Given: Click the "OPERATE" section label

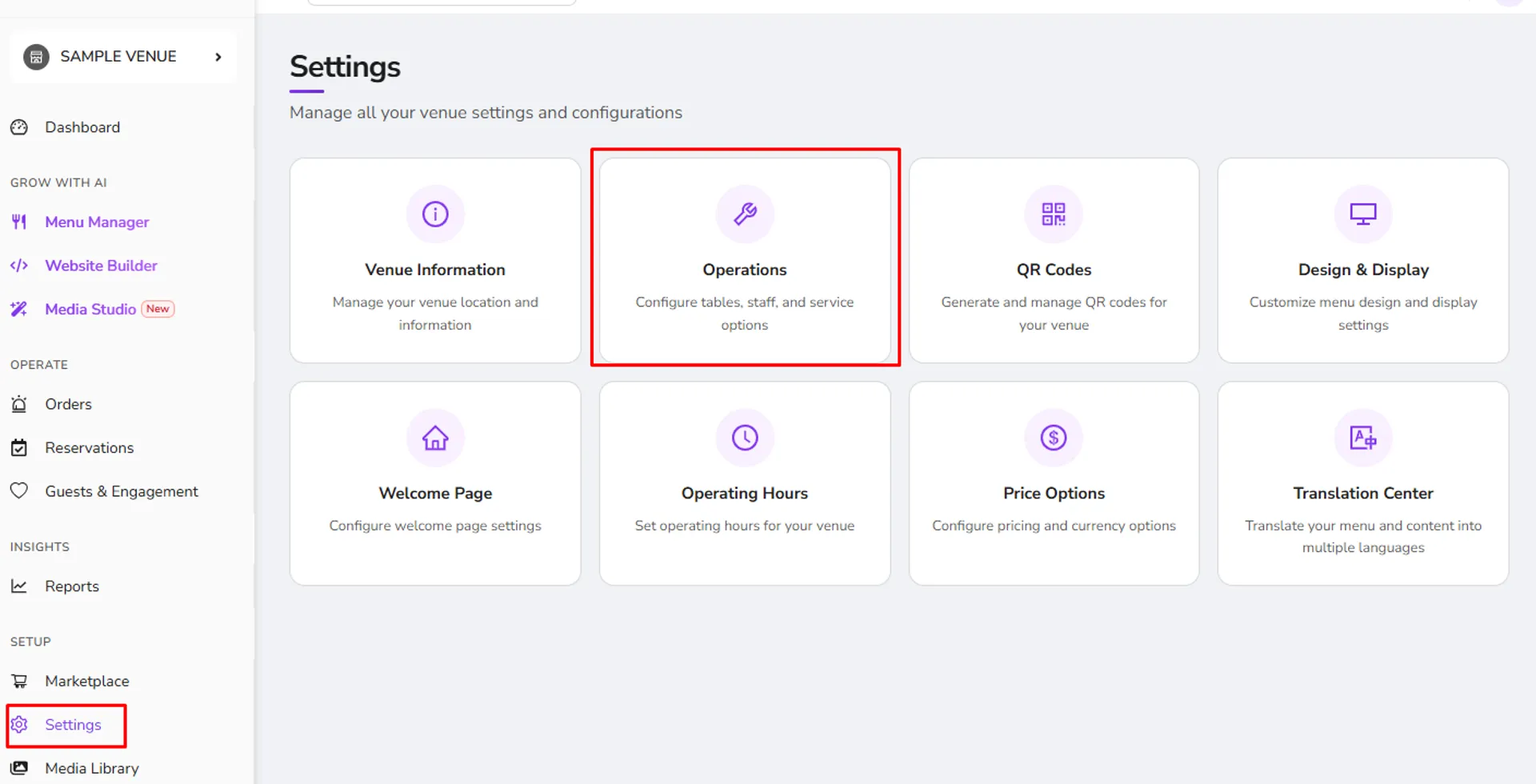Looking at the screenshot, I should coord(39,365).
